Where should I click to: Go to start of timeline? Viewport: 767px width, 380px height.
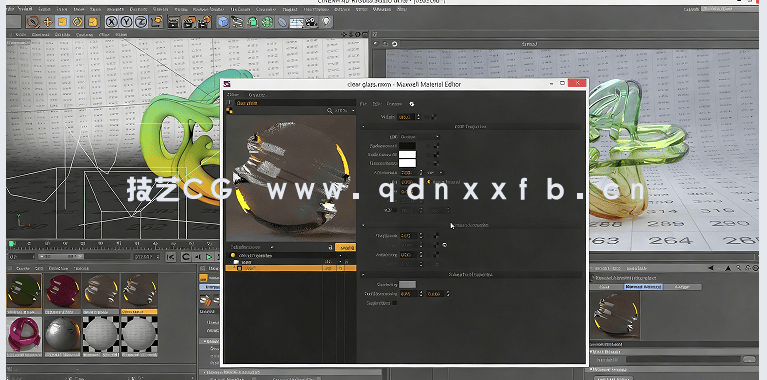(171, 256)
